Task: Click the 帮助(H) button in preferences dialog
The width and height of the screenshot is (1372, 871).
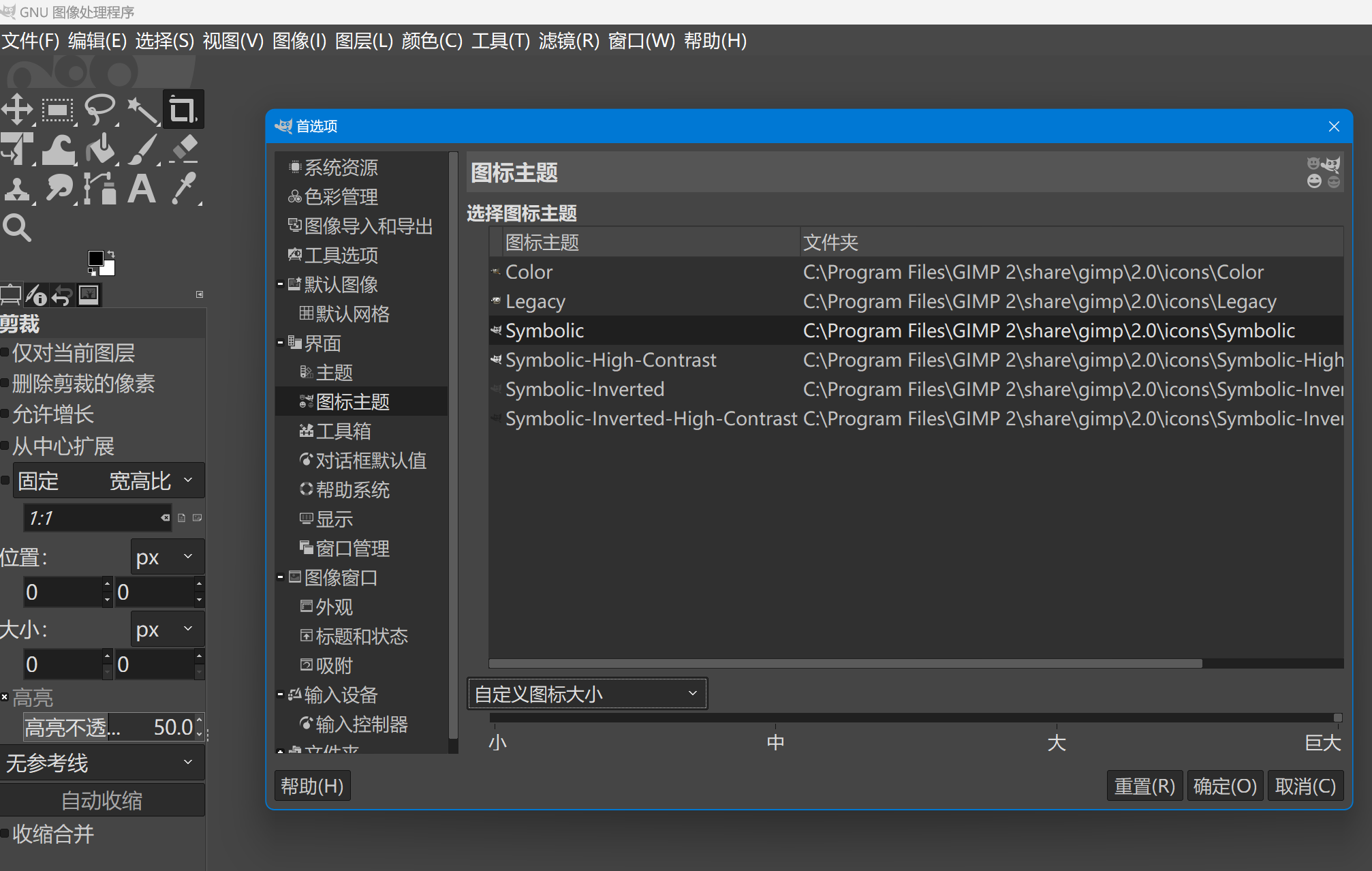Action: click(x=312, y=786)
